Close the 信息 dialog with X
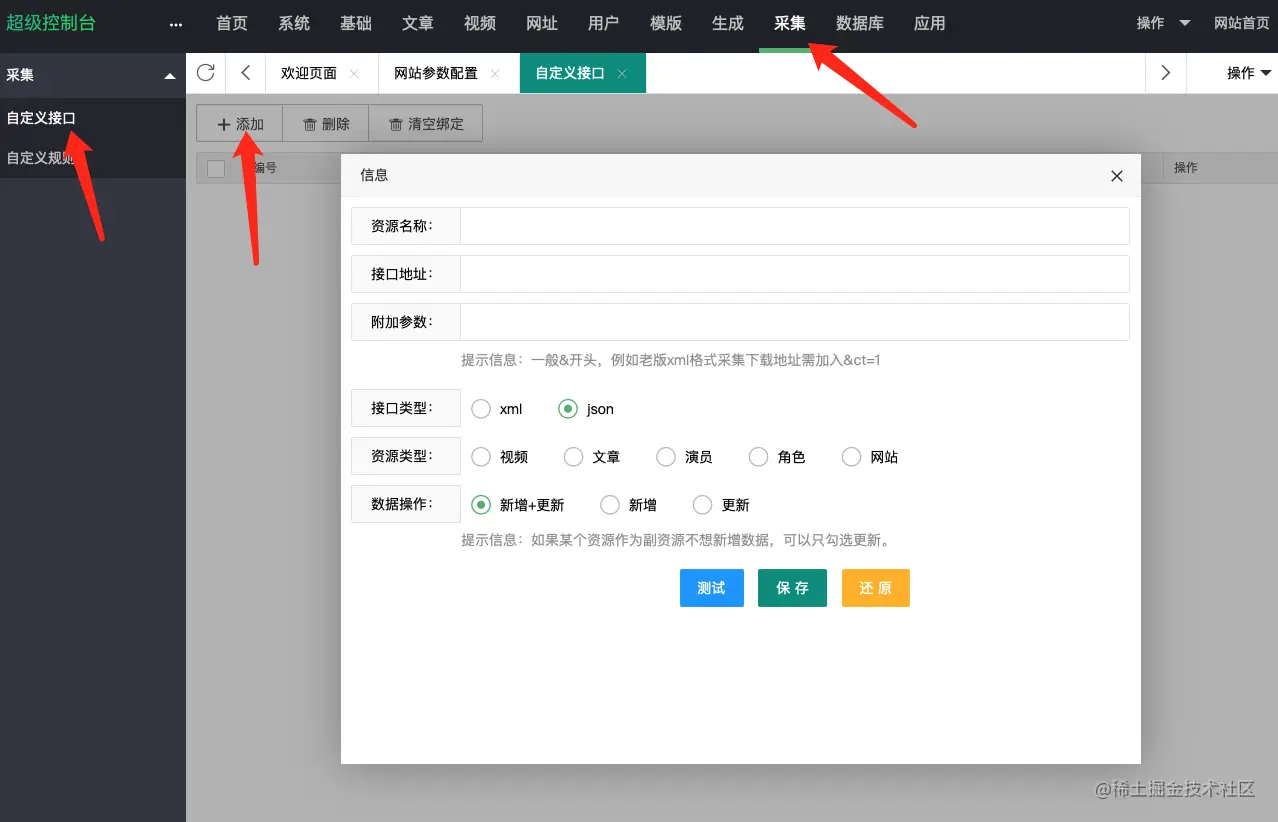 point(1117,176)
